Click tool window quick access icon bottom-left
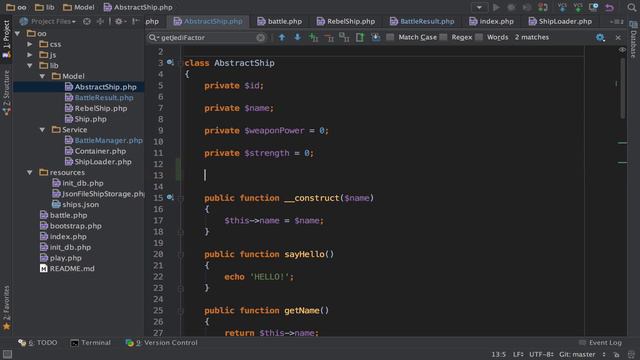This screenshot has width=640, height=360. [7, 354]
